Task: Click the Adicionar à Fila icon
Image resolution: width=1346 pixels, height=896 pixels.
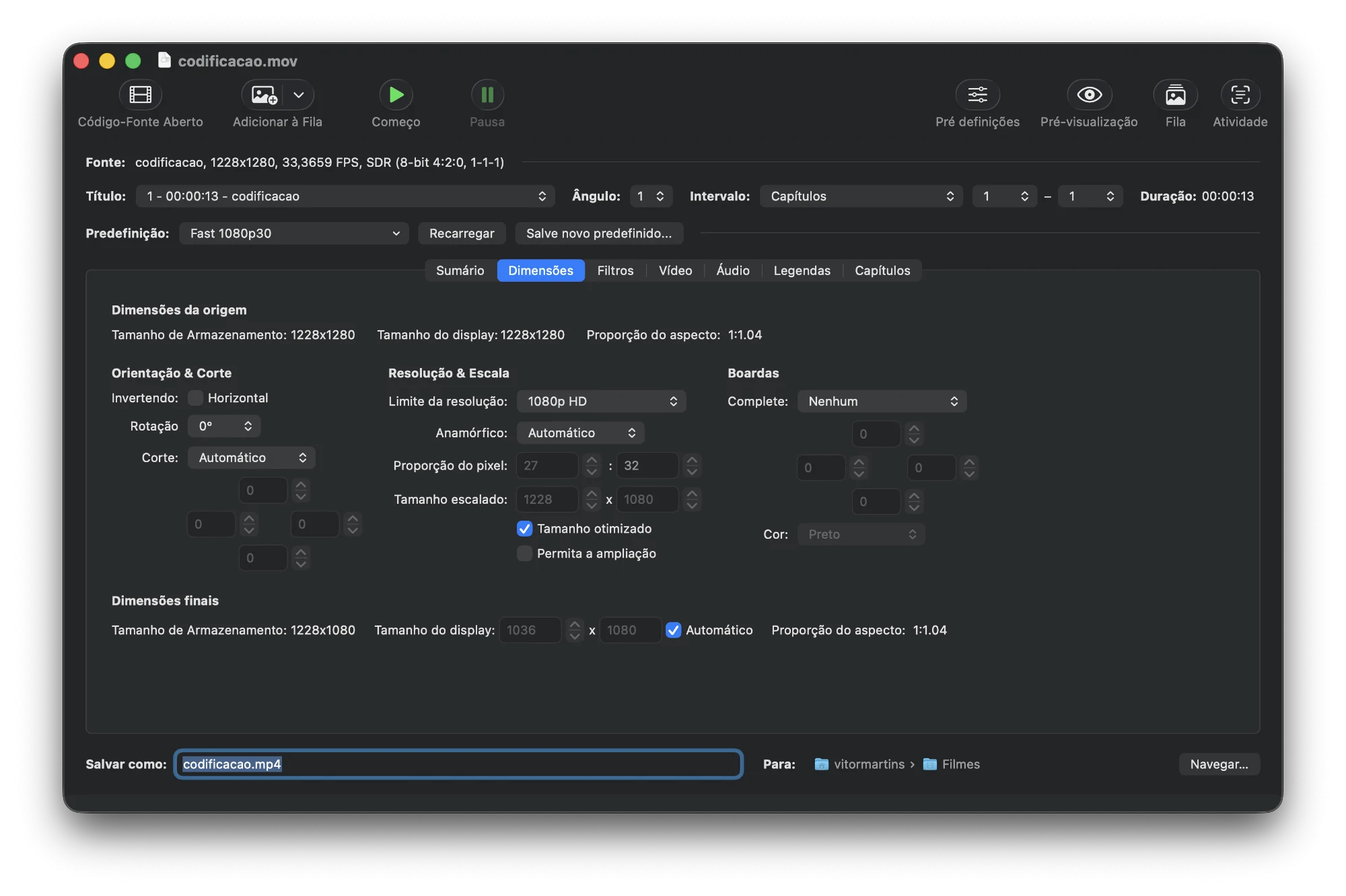Action: pos(264,95)
